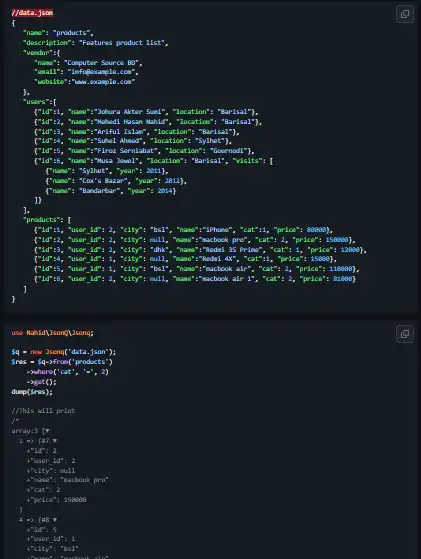Click the visit entry Cox's Bazar 2012
421x559 pixels.
pos(116,181)
